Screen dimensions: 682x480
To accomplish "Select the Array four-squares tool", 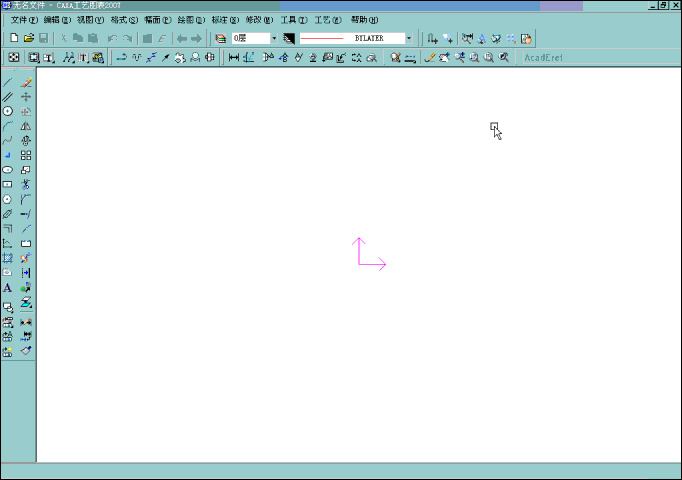I will coord(26,155).
